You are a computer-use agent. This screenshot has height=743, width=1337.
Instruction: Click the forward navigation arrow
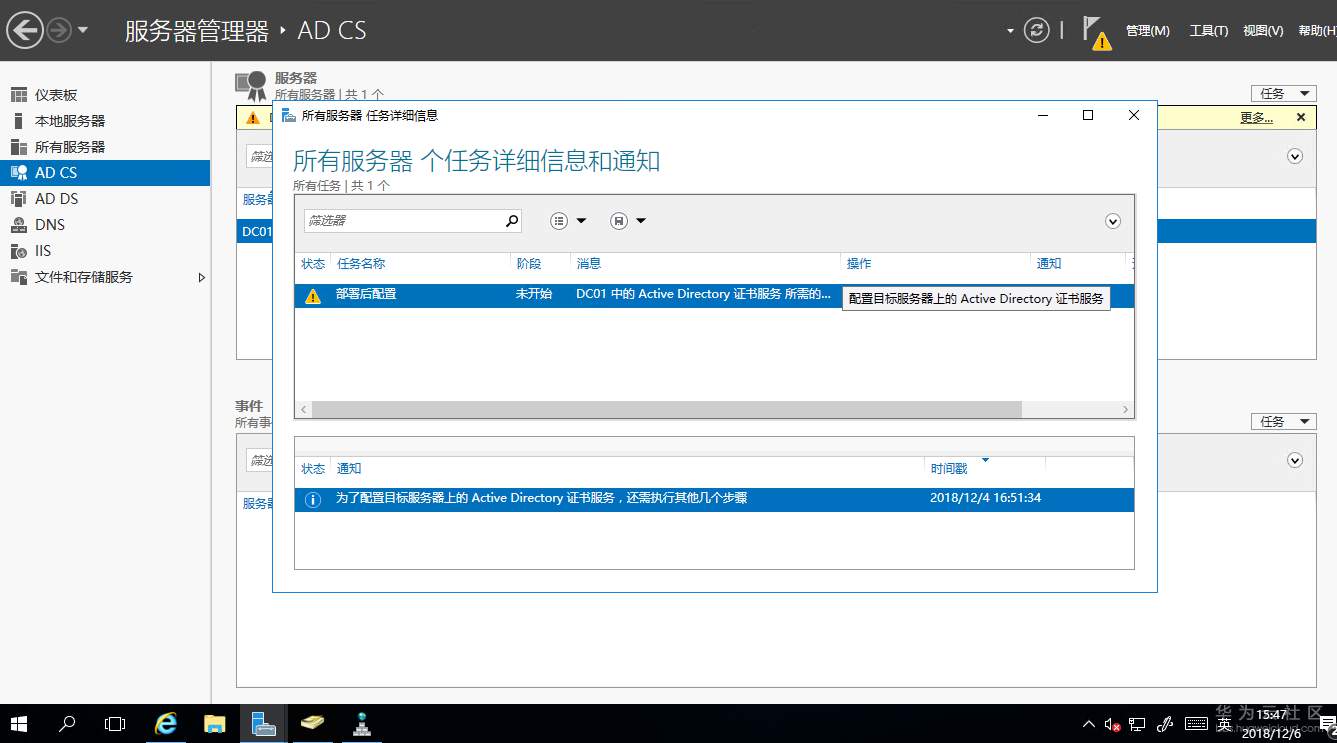pos(59,30)
